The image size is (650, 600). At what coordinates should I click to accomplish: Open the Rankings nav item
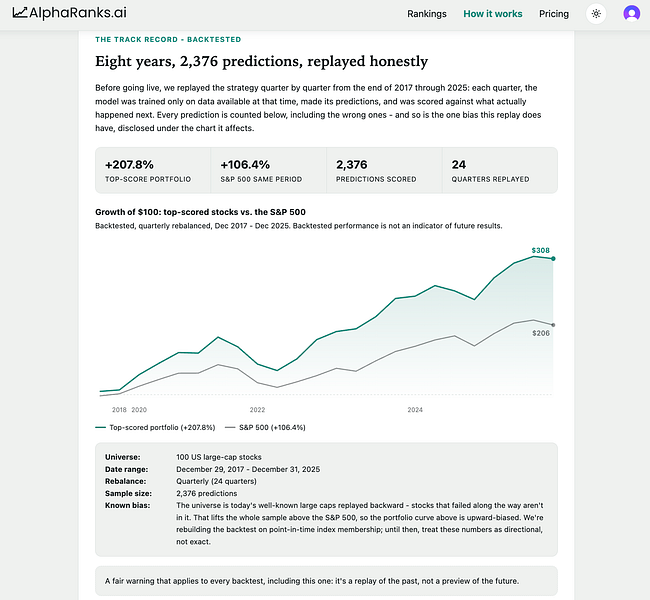click(427, 14)
